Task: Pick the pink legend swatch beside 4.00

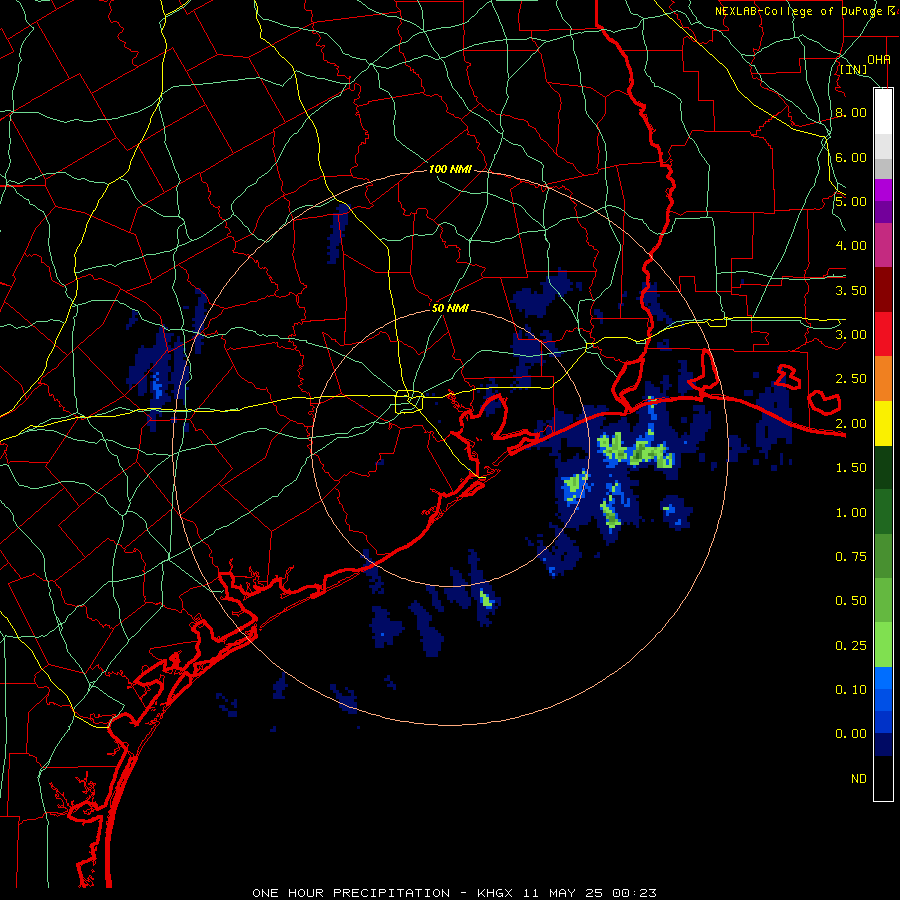Action: 883,245
